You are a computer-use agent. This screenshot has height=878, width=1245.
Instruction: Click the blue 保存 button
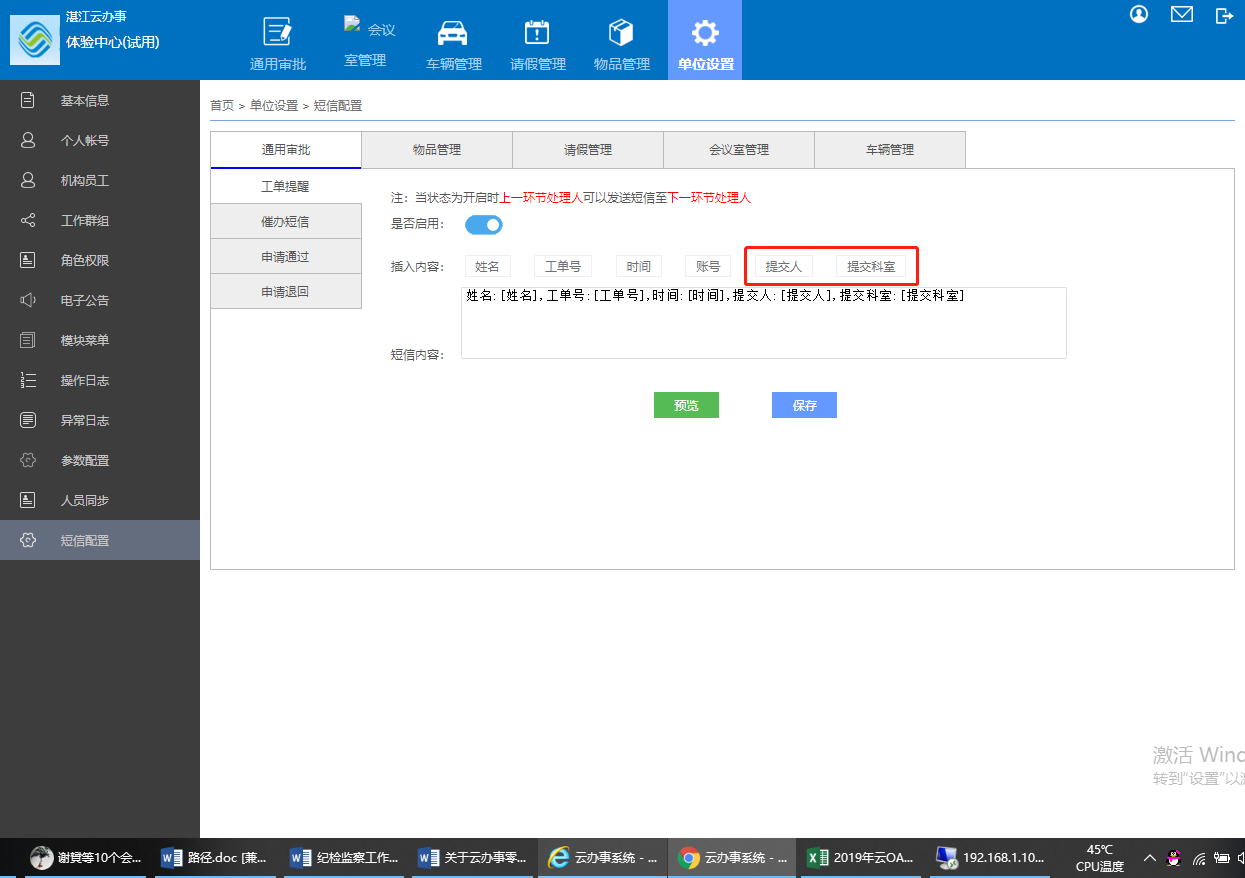click(x=804, y=405)
